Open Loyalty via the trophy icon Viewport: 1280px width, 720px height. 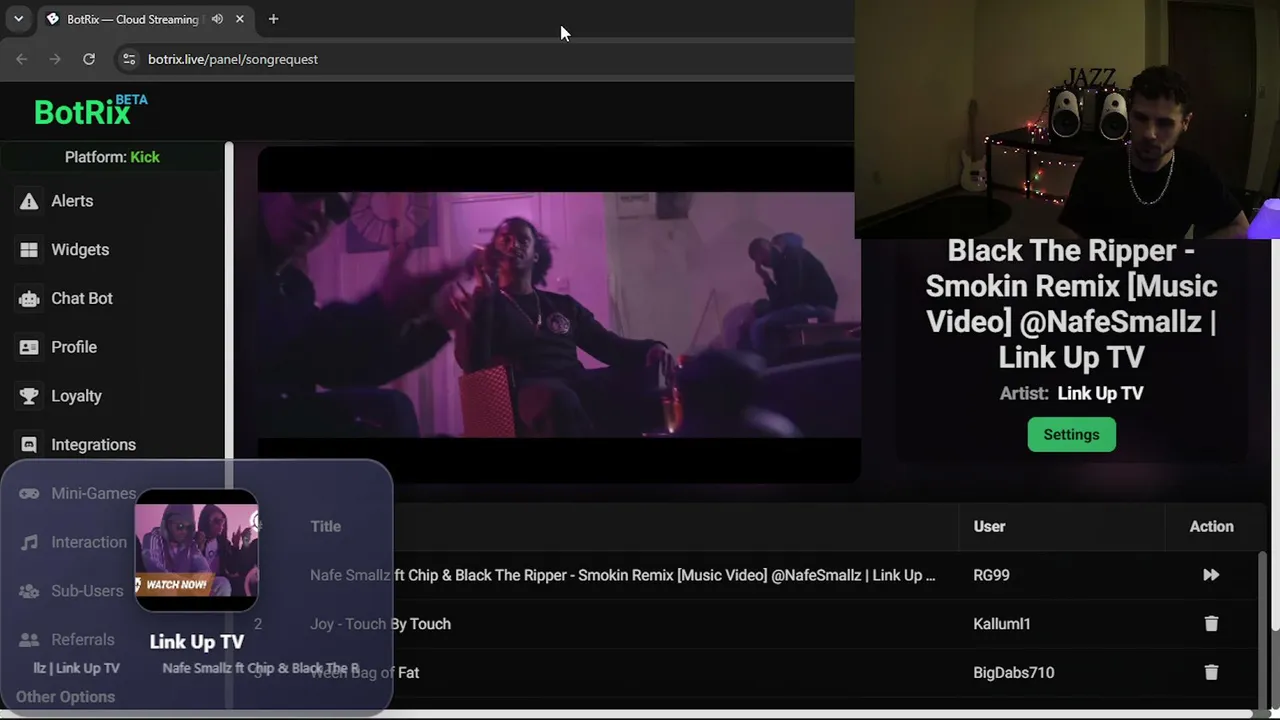[29, 396]
